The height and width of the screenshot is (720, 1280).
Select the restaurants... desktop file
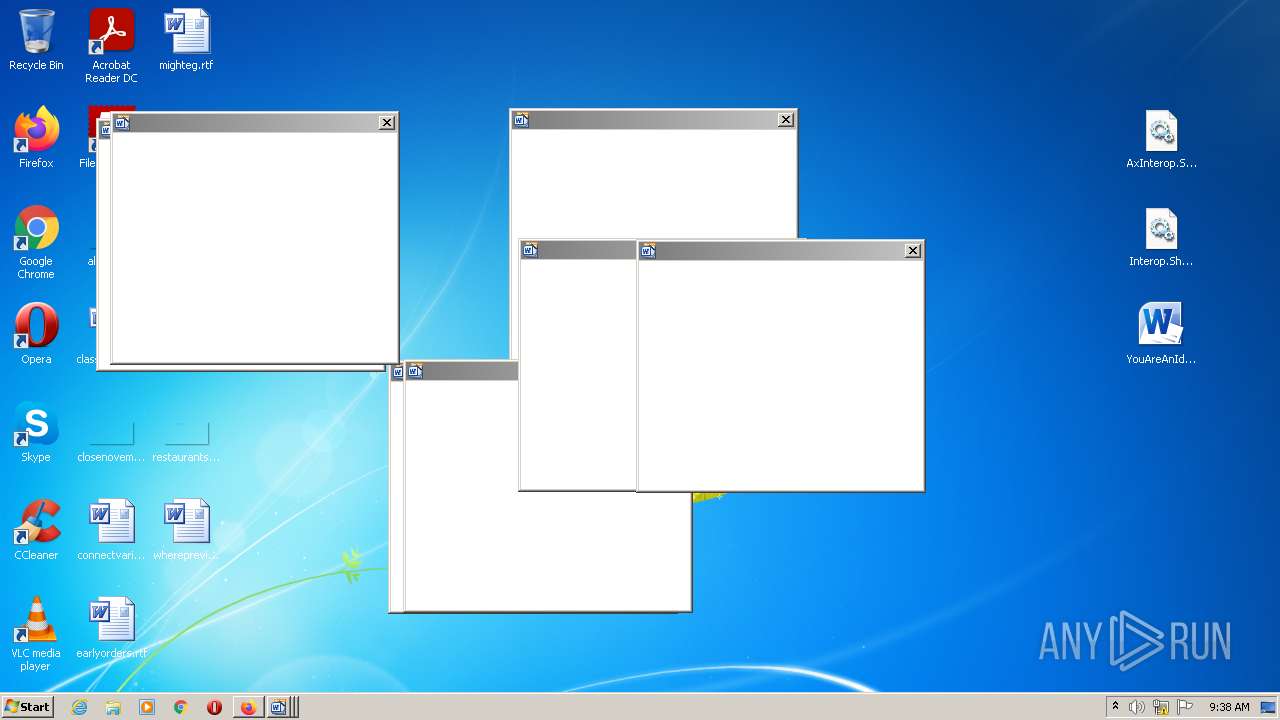coord(186,440)
